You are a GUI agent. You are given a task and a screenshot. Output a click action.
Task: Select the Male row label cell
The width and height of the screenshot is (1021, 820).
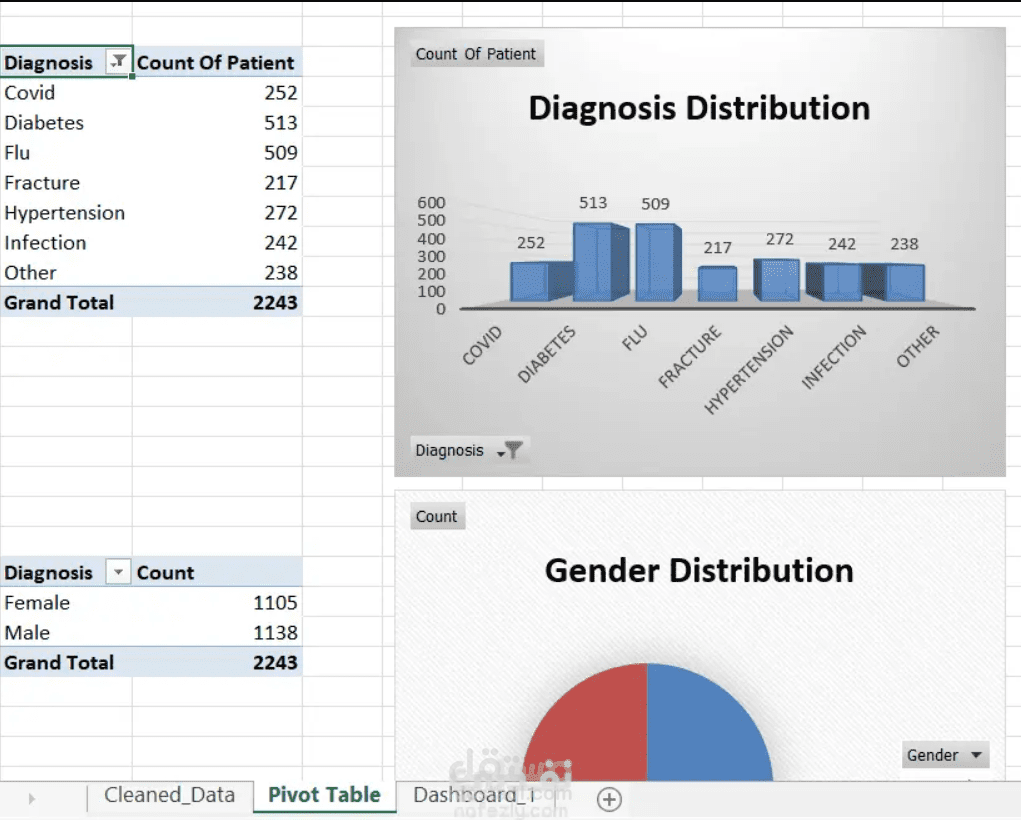tap(66, 632)
